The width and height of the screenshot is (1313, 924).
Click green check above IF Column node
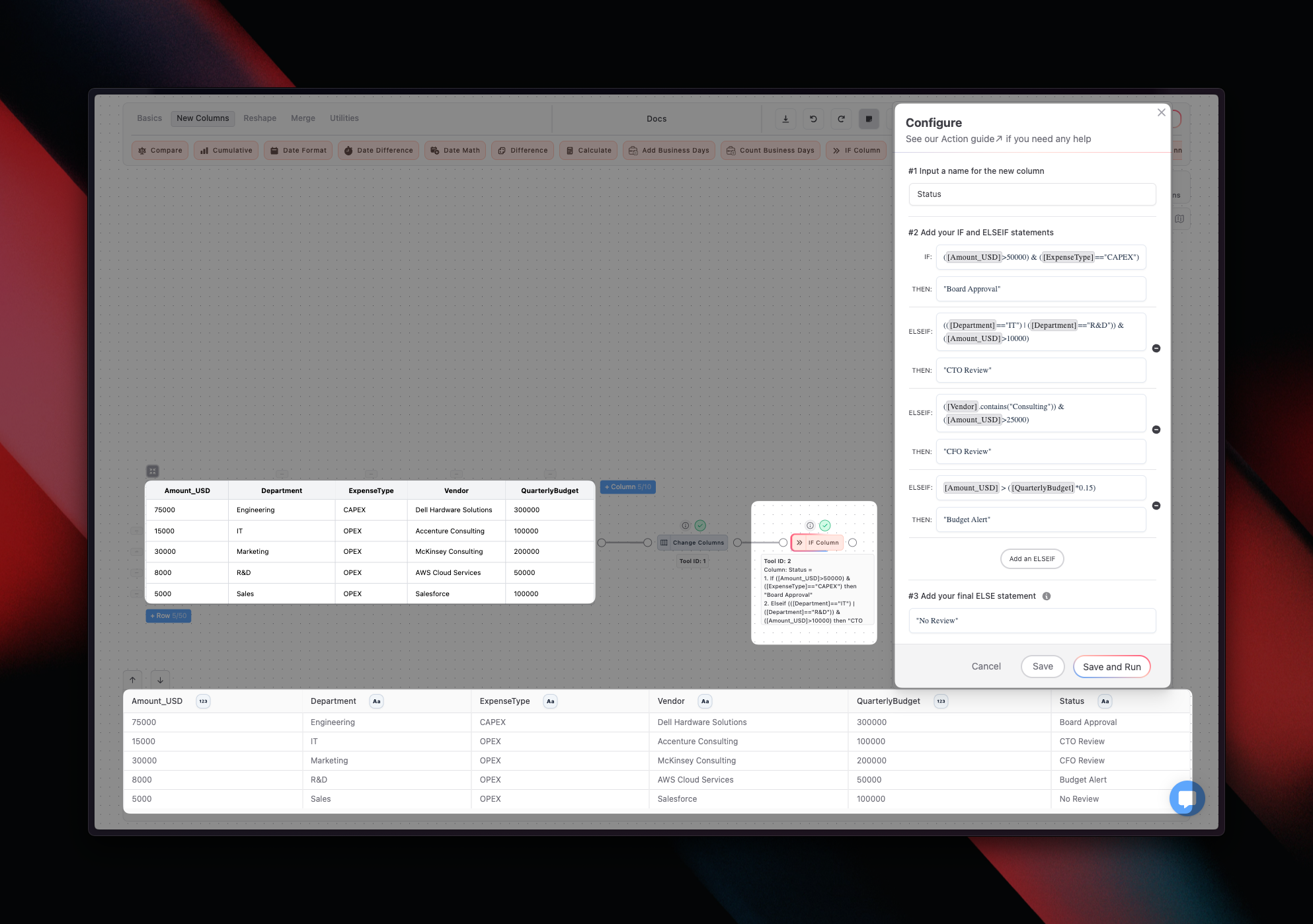pos(825,525)
